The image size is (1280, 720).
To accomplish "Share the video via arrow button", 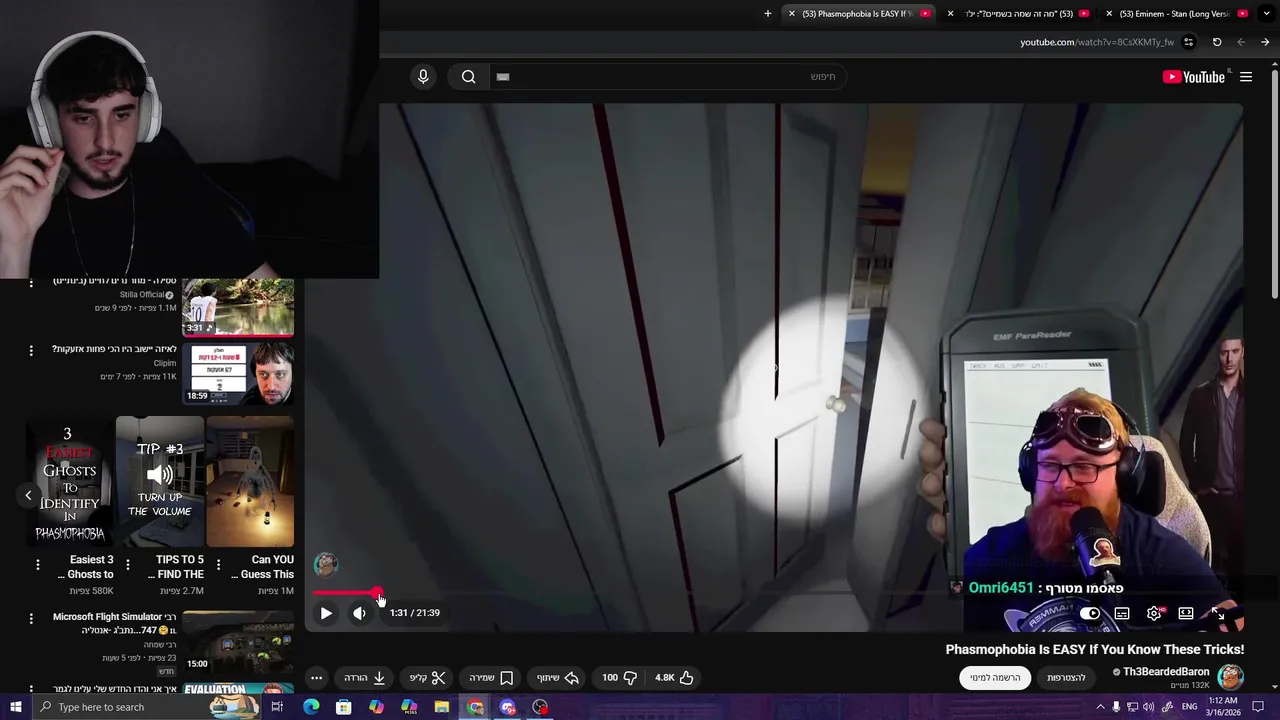I will (558, 677).
